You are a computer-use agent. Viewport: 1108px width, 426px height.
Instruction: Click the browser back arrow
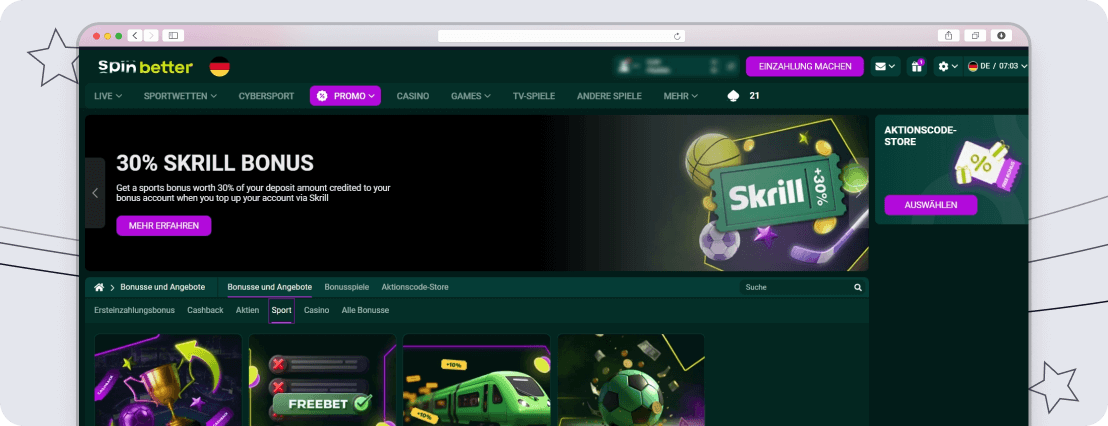coord(134,35)
